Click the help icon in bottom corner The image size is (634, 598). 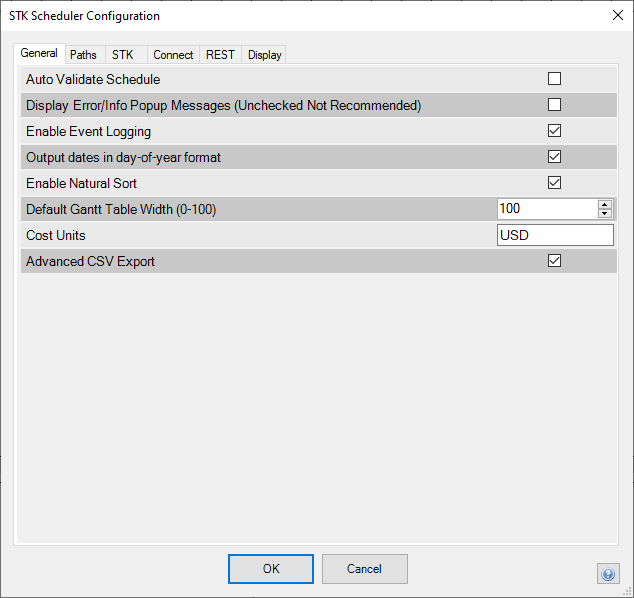607,573
